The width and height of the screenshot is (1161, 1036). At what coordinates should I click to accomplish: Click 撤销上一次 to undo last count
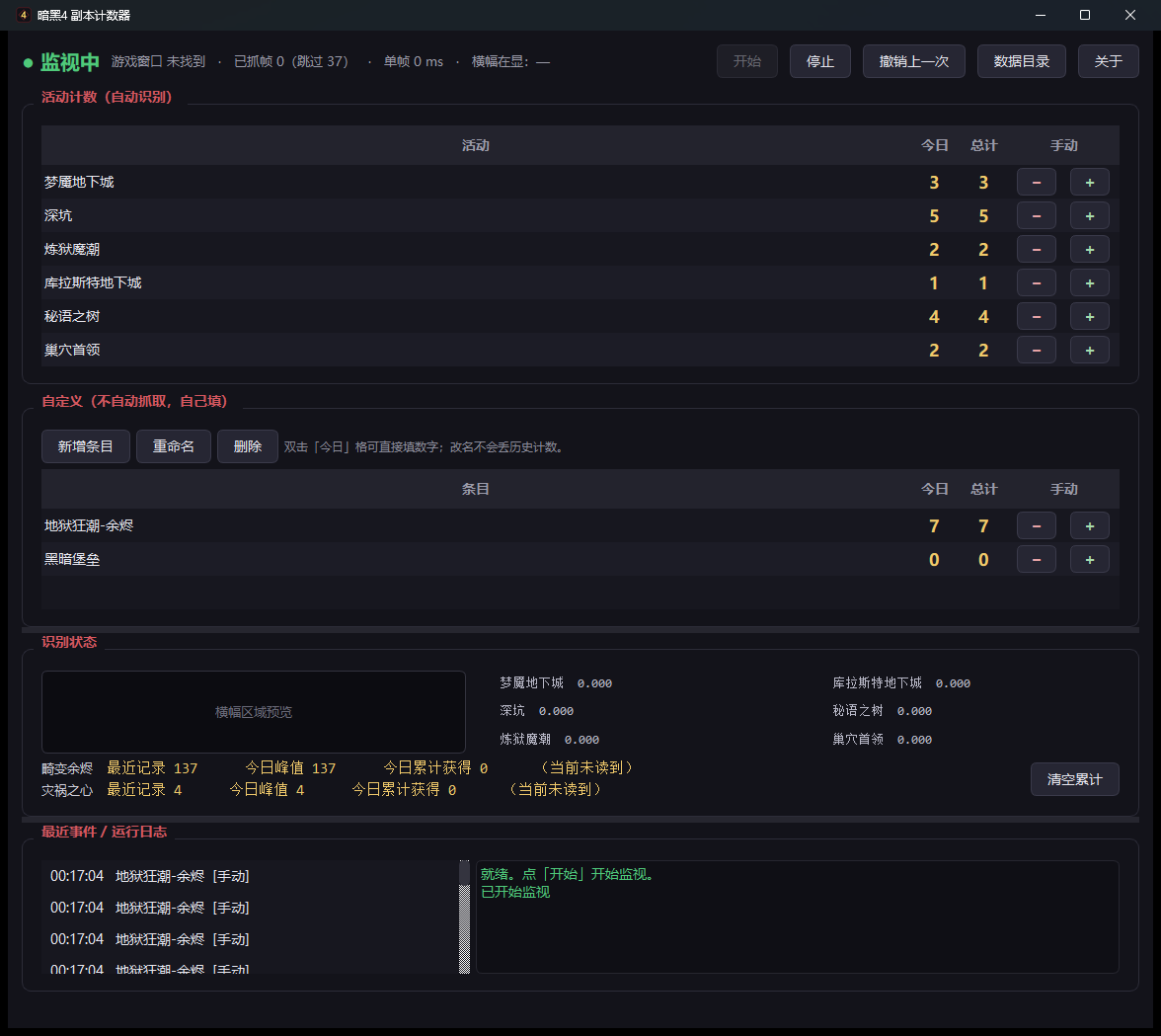tap(914, 61)
